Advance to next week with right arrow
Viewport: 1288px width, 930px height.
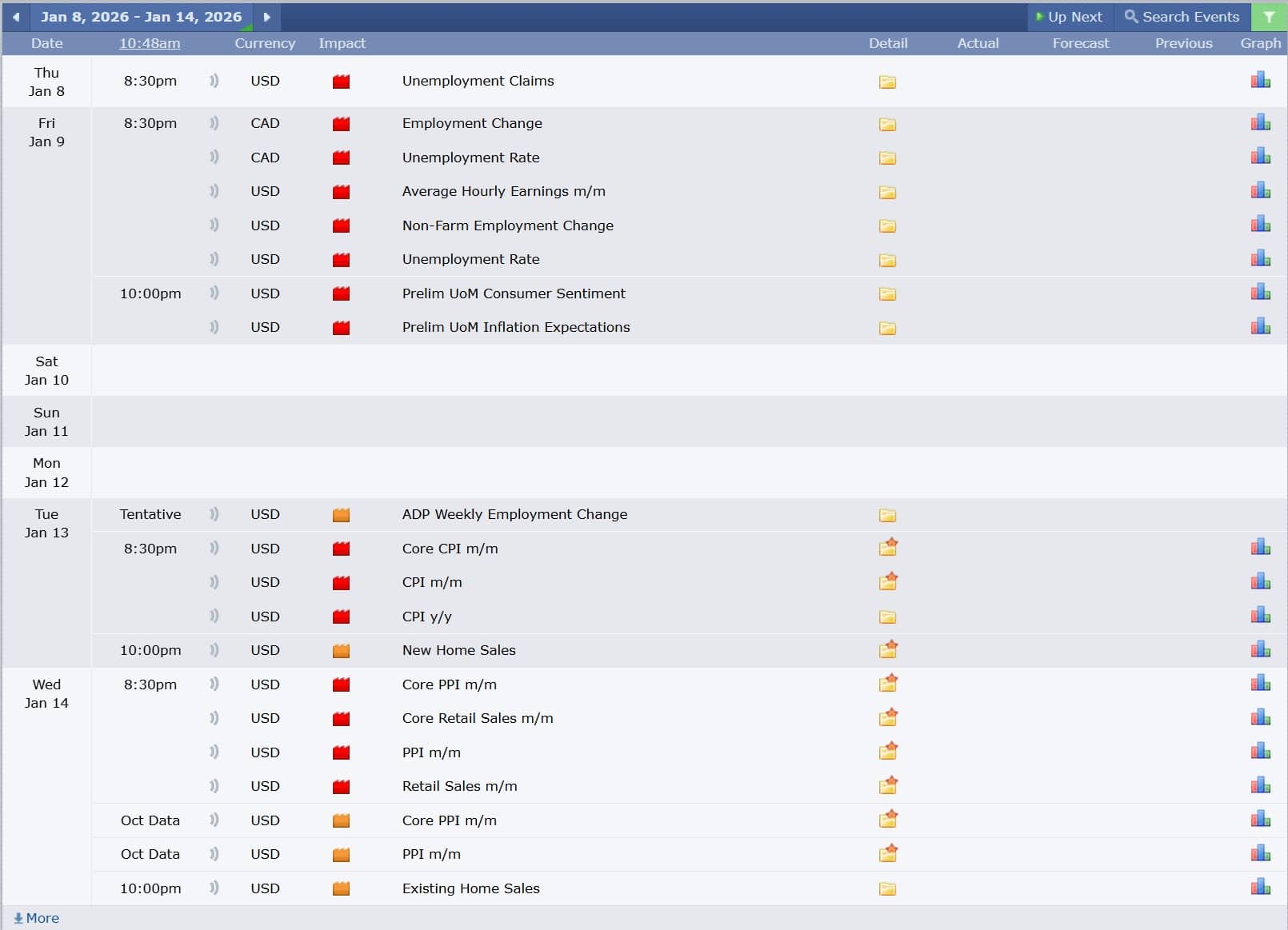[267, 17]
